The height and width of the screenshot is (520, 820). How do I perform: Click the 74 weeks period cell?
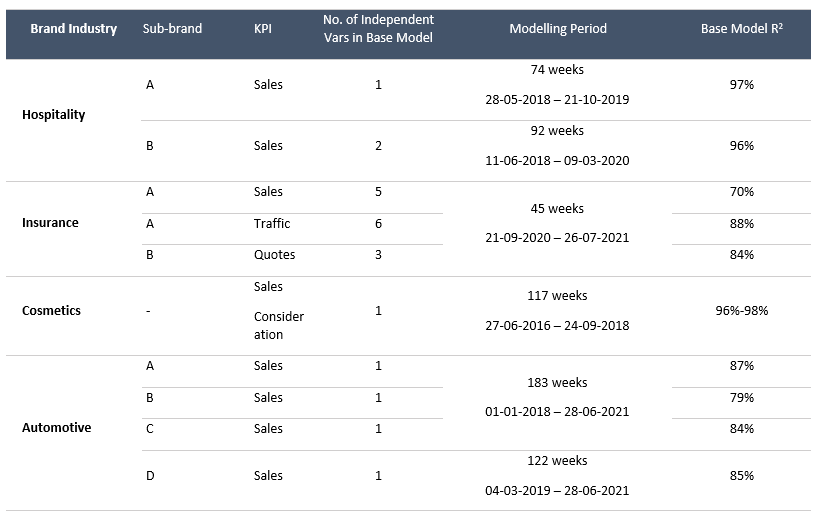[x=557, y=70]
